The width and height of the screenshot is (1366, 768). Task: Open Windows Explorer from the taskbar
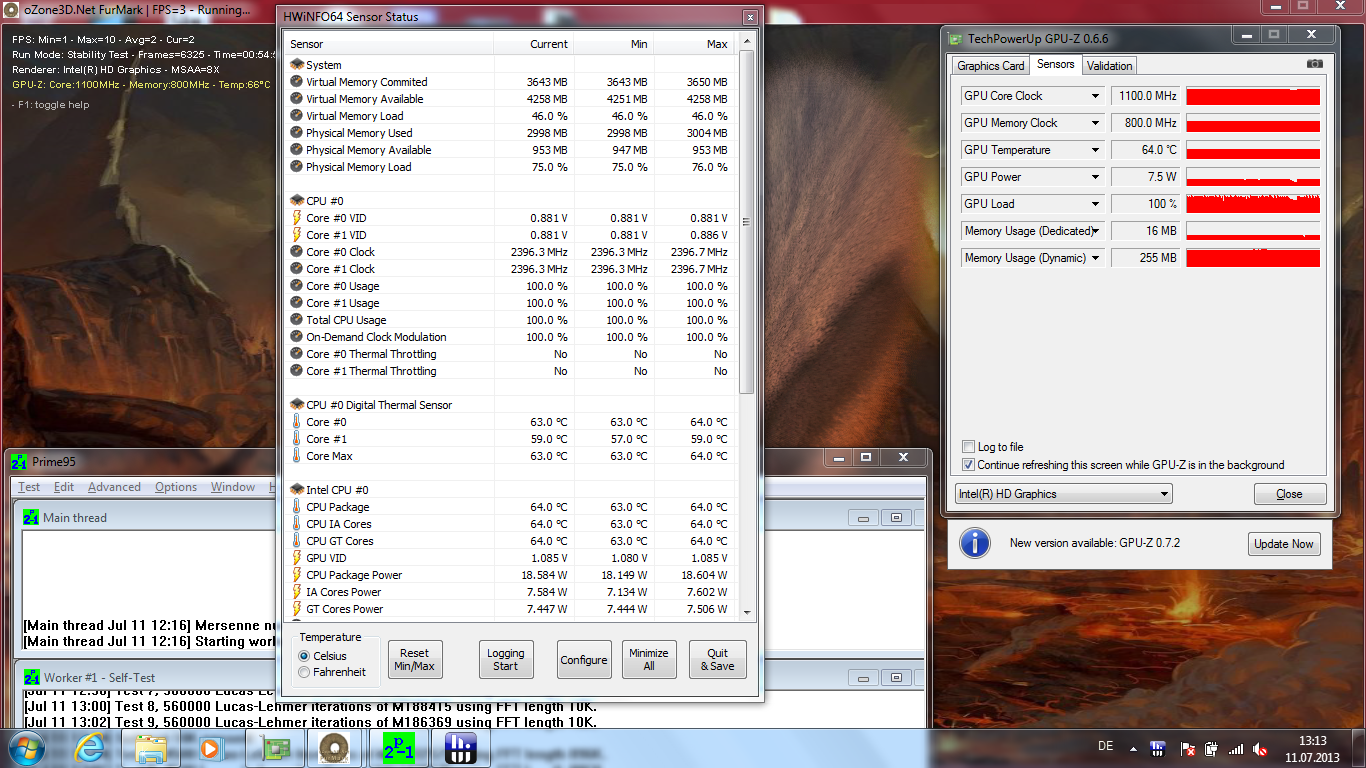tap(150, 747)
